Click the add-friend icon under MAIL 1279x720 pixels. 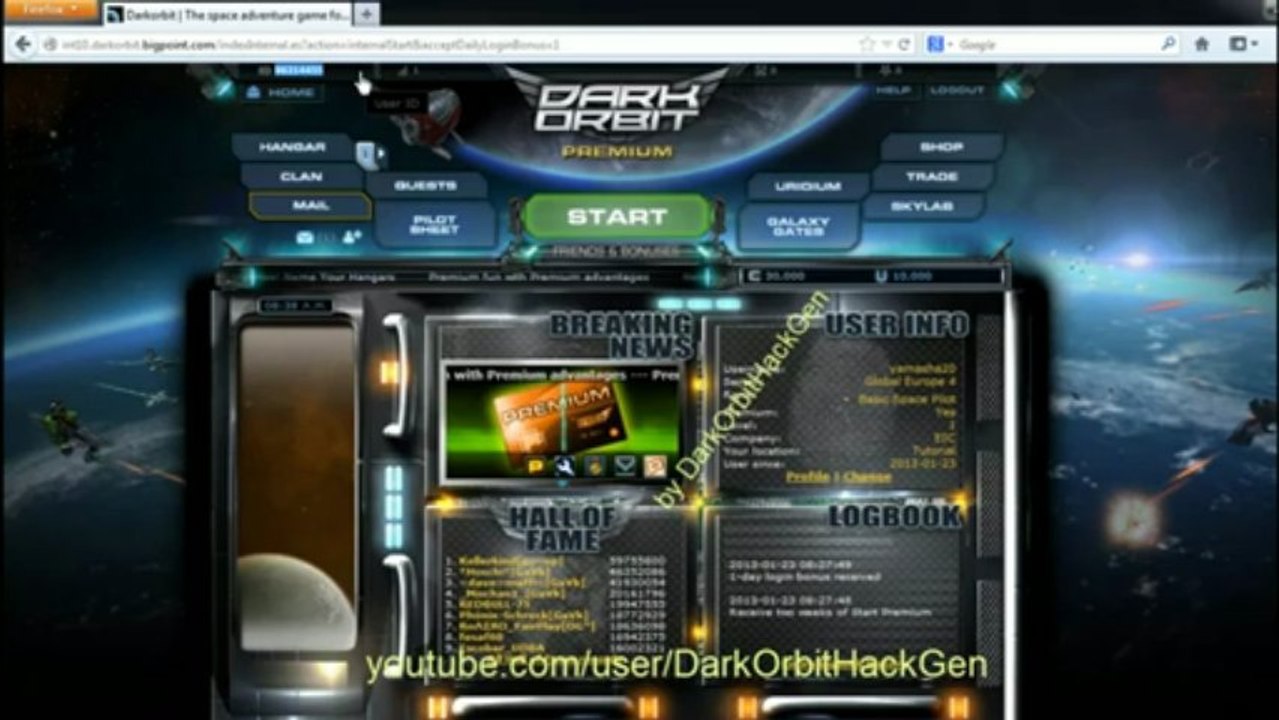(351, 238)
